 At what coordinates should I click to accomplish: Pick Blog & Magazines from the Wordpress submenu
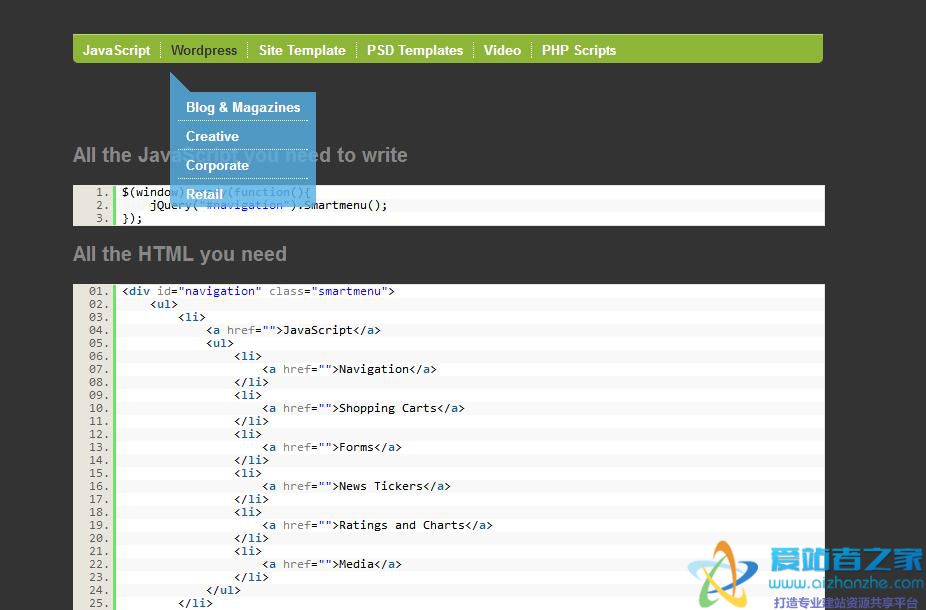pos(243,107)
